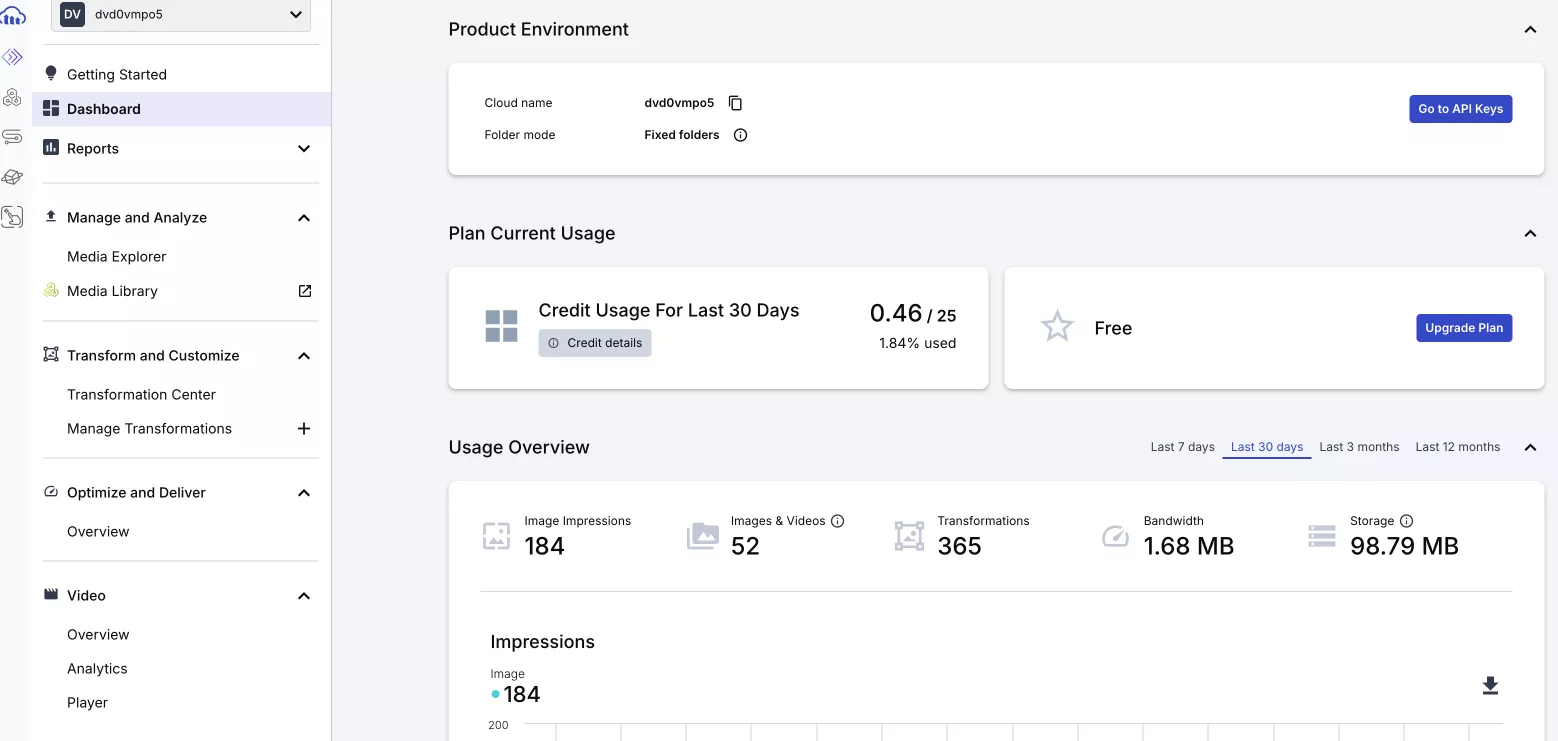Click the plus icon beside Manage Transformations

(x=304, y=429)
